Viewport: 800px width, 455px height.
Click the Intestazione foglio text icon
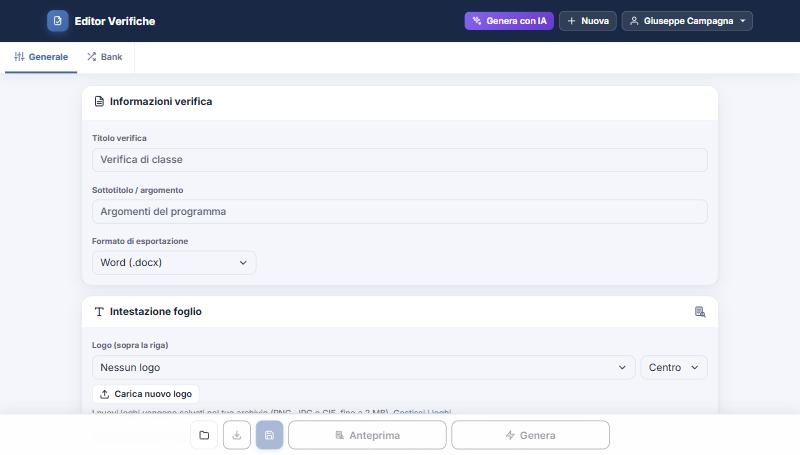pos(99,312)
